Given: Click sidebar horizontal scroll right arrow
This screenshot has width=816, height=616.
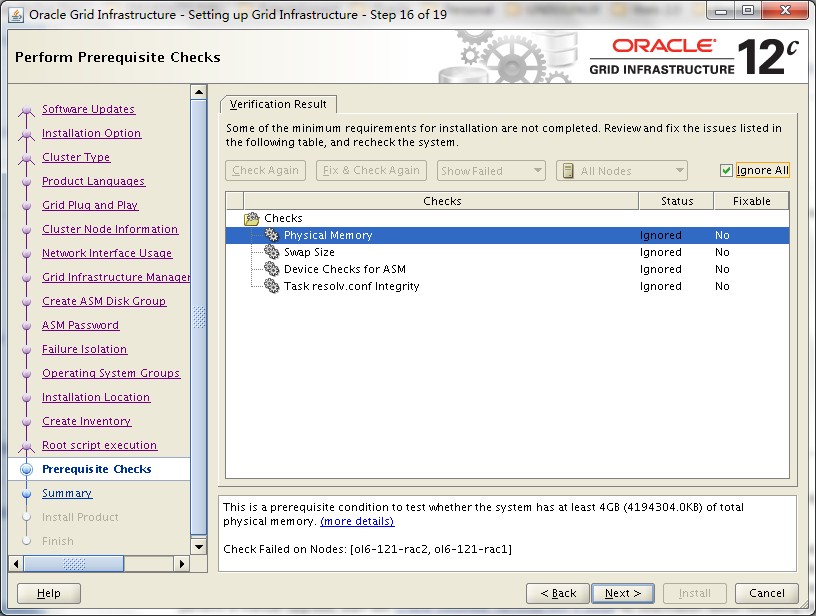Looking at the screenshot, I should click(182, 563).
